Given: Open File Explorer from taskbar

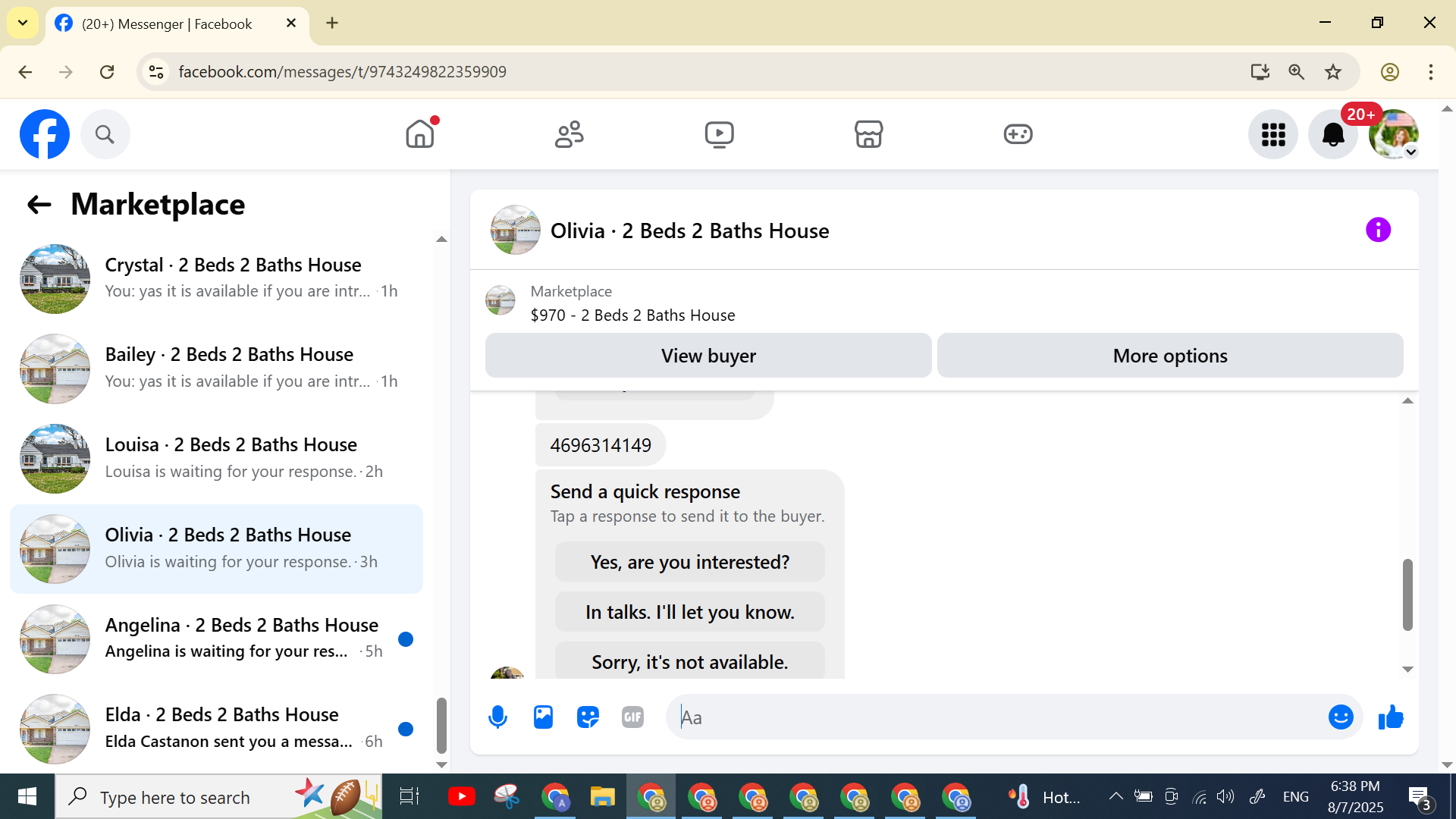Looking at the screenshot, I should click(x=602, y=797).
